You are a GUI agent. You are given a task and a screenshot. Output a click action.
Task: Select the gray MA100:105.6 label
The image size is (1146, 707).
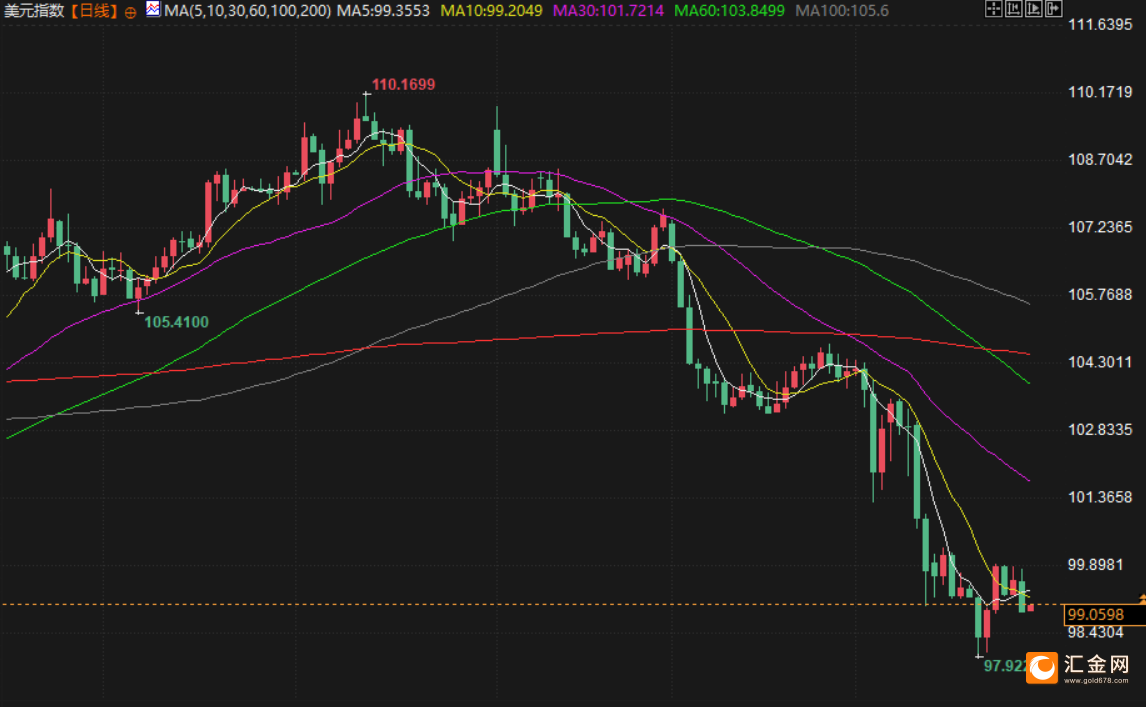coord(842,11)
